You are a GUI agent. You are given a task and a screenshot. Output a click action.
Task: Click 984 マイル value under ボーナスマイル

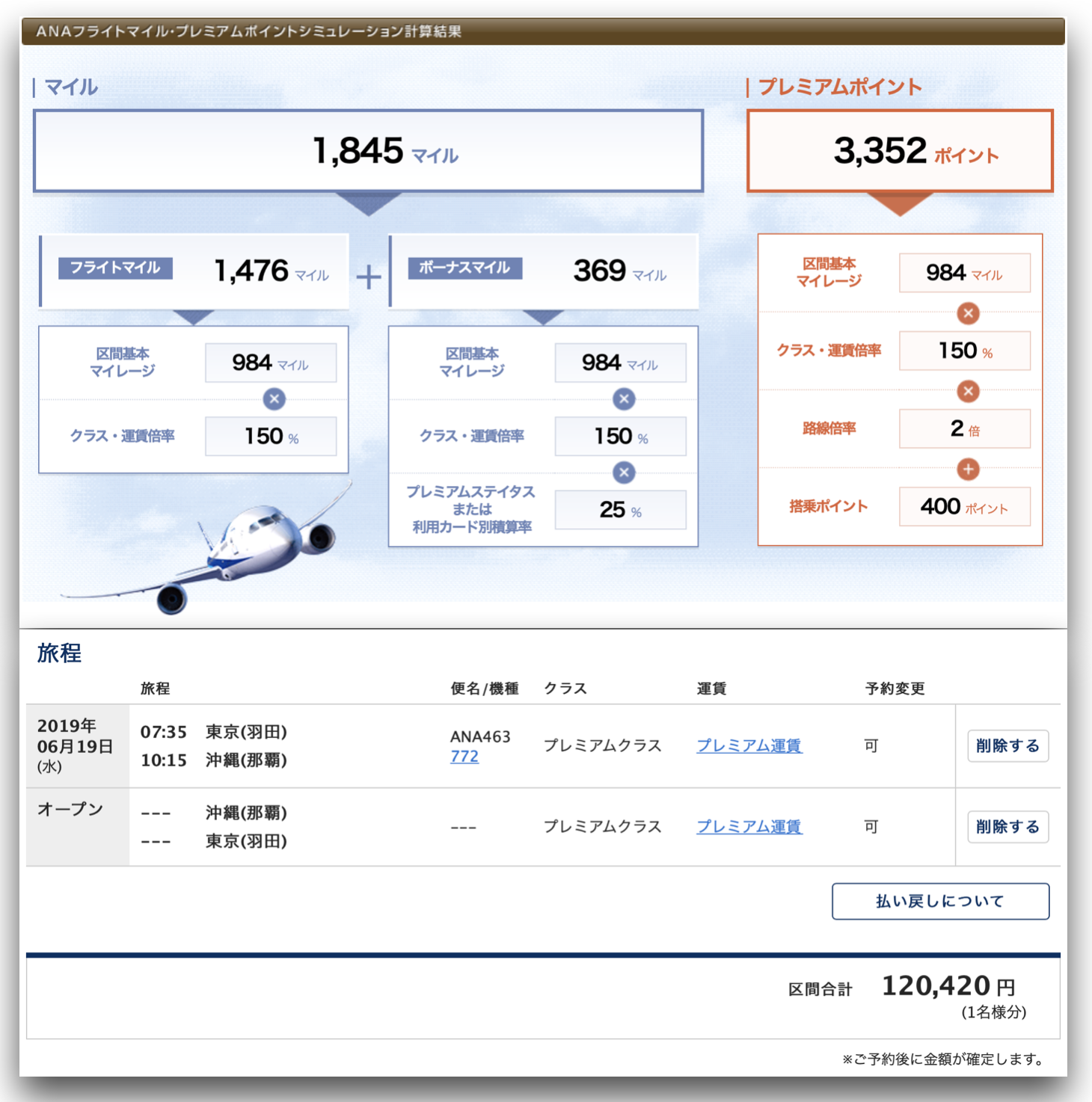[620, 363]
